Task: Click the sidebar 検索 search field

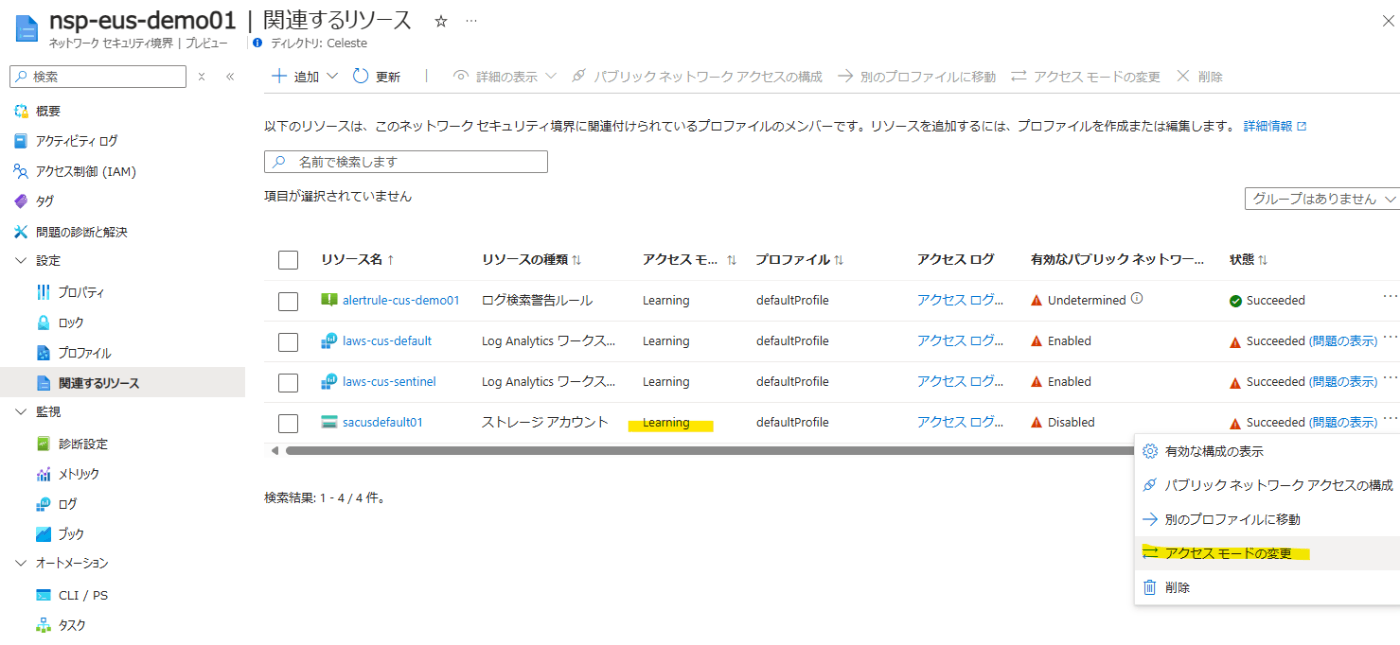Action: click(x=98, y=76)
